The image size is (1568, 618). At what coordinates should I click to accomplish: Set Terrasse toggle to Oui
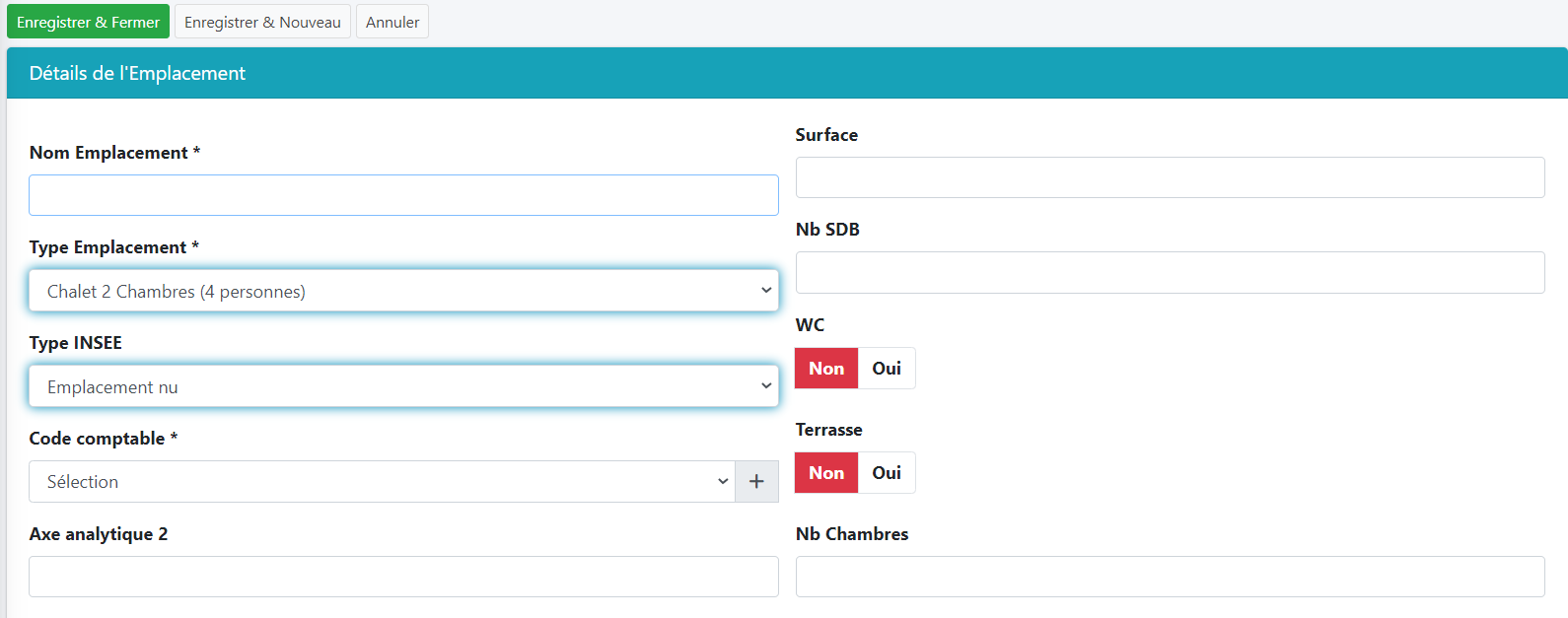tap(886, 473)
